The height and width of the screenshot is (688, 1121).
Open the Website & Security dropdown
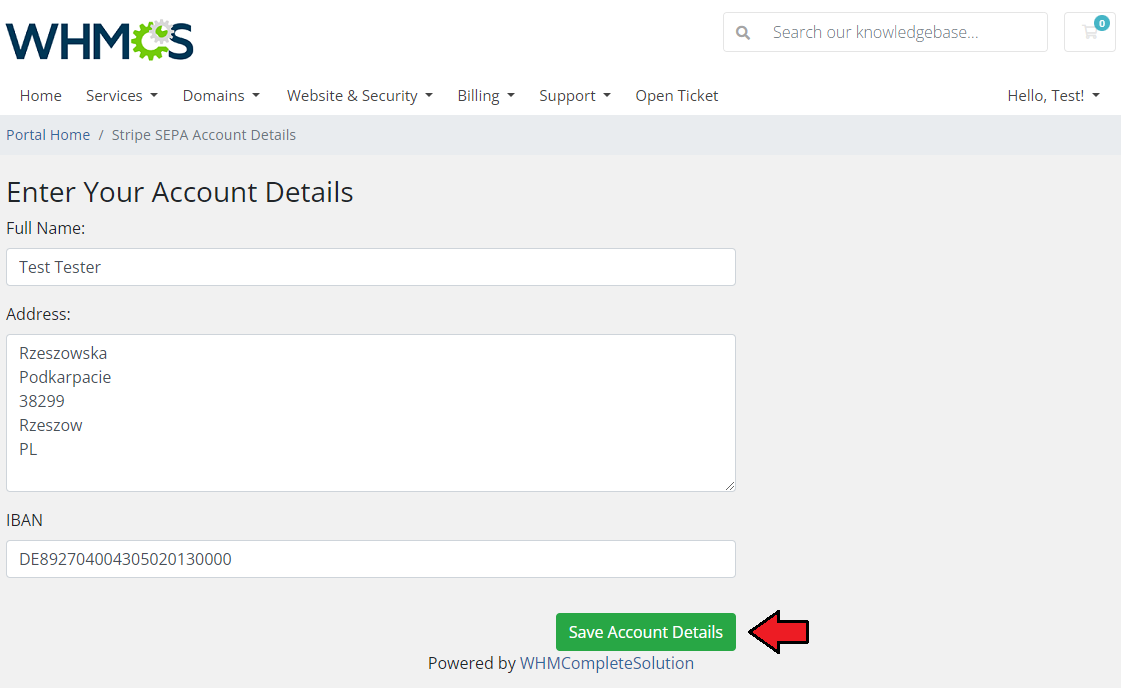point(360,96)
